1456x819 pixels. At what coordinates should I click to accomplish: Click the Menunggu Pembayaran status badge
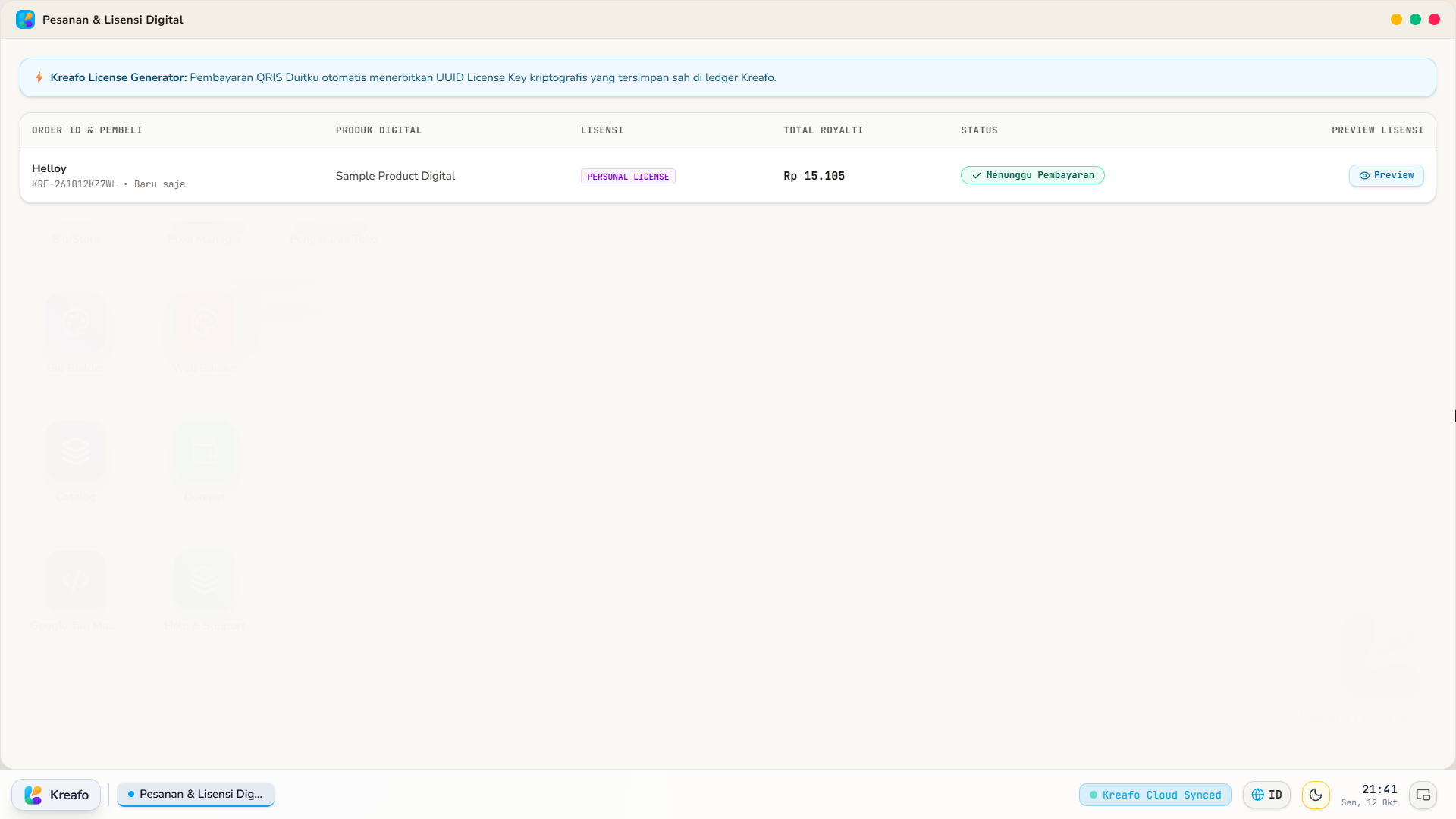[1032, 175]
